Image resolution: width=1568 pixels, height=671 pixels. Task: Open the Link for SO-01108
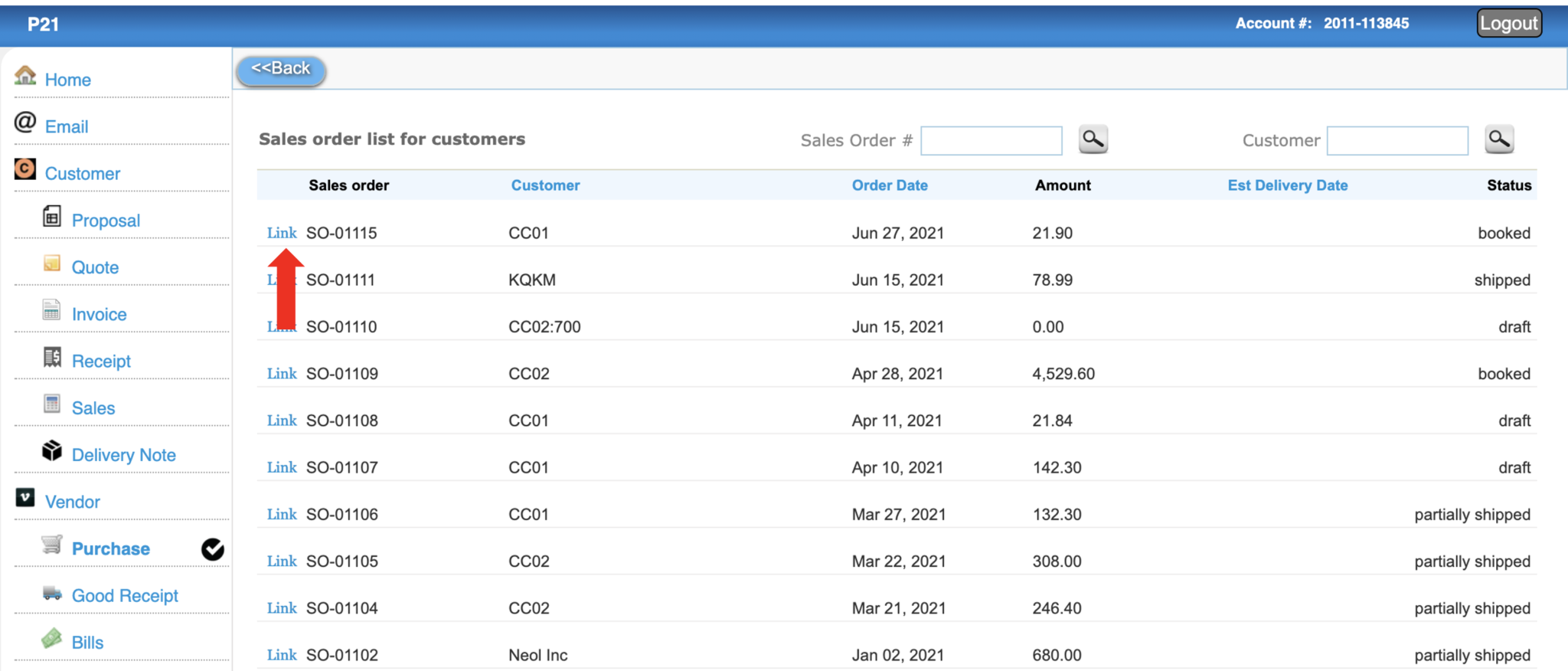(282, 421)
